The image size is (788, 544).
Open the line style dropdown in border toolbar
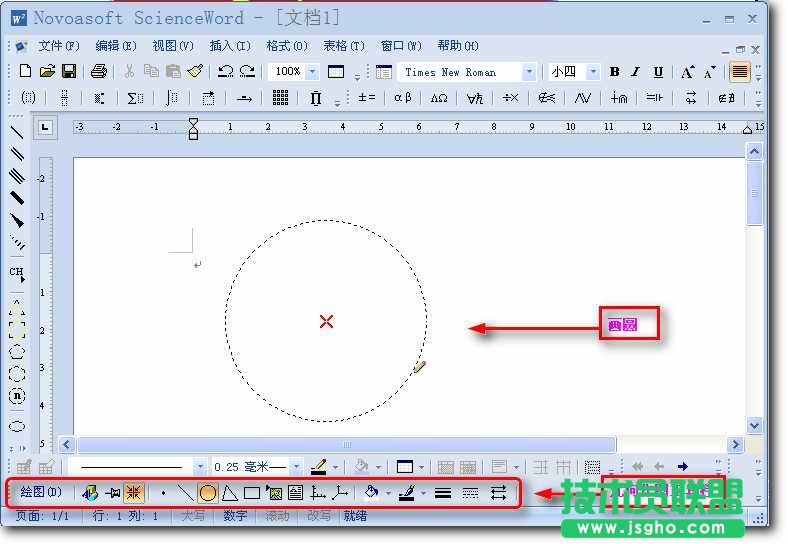coord(200,467)
